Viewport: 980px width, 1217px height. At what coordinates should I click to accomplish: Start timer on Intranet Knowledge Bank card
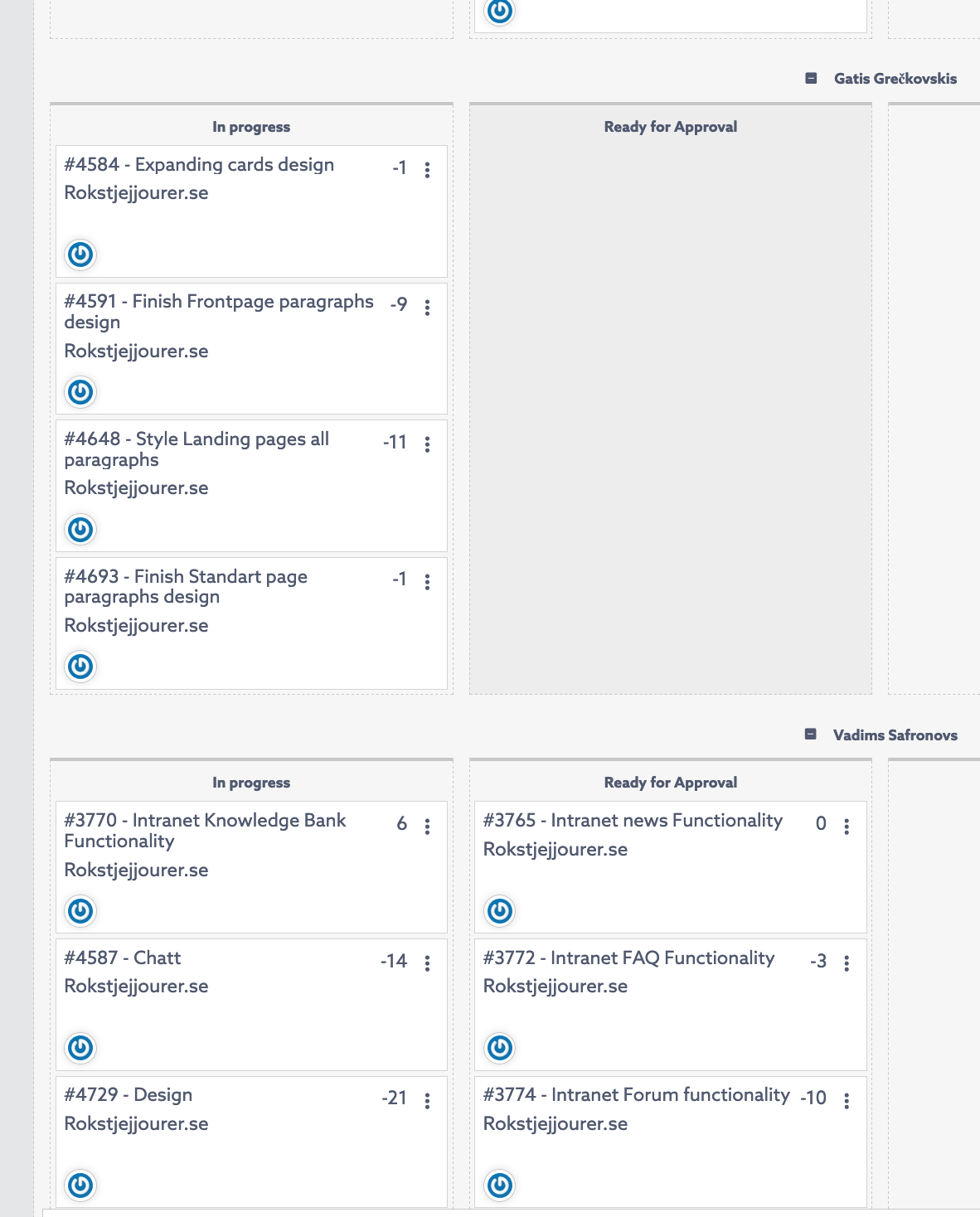[80, 911]
